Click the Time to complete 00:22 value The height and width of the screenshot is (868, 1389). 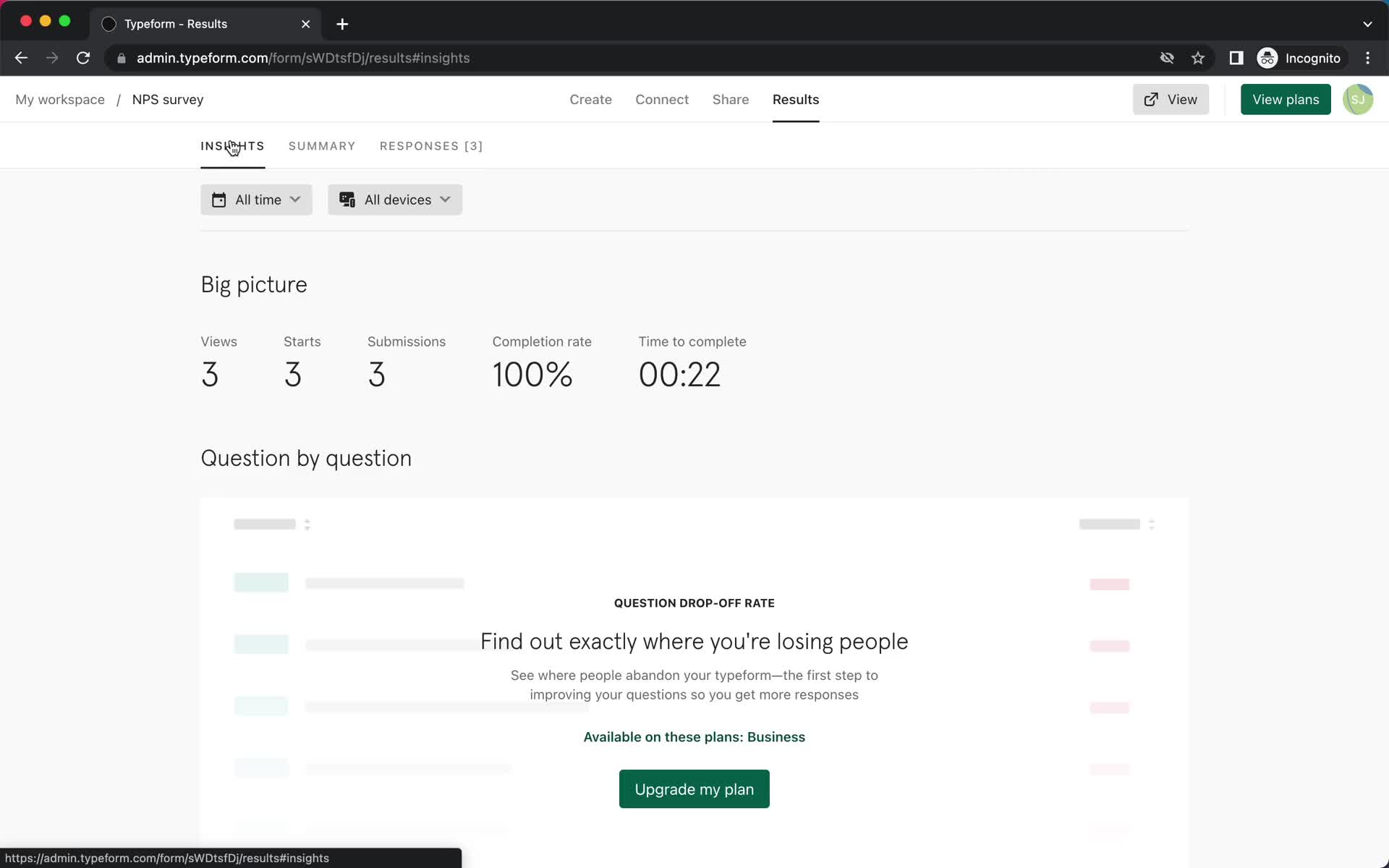[x=679, y=375]
